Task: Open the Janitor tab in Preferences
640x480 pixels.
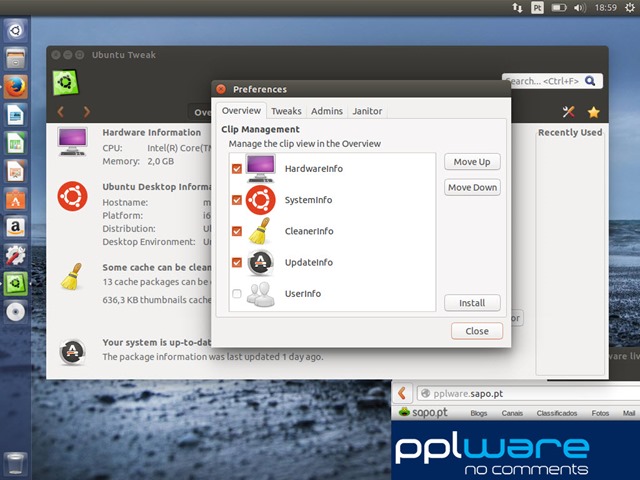Action: pyautogui.click(x=367, y=111)
